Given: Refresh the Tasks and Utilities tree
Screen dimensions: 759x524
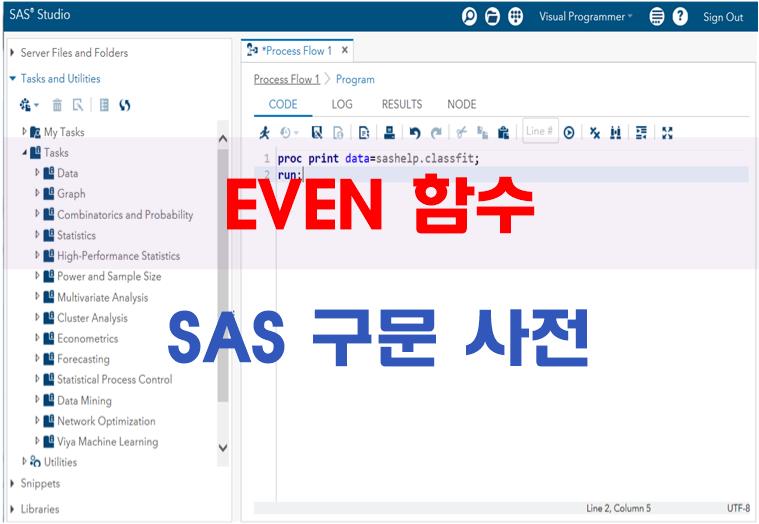Looking at the screenshot, I should tap(125, 105).
